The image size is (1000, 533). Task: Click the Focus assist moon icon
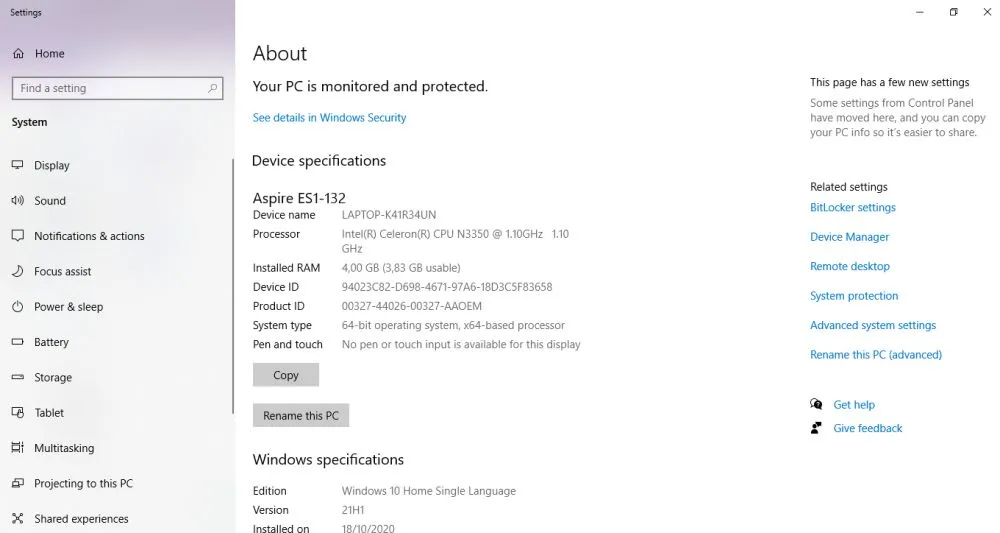pos(17,271)
